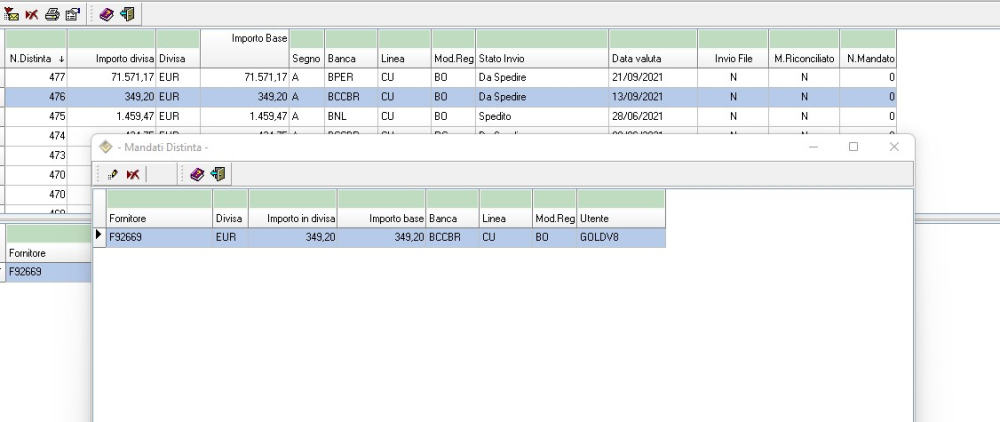Click the Importo divisa column header

coord(111,59)
